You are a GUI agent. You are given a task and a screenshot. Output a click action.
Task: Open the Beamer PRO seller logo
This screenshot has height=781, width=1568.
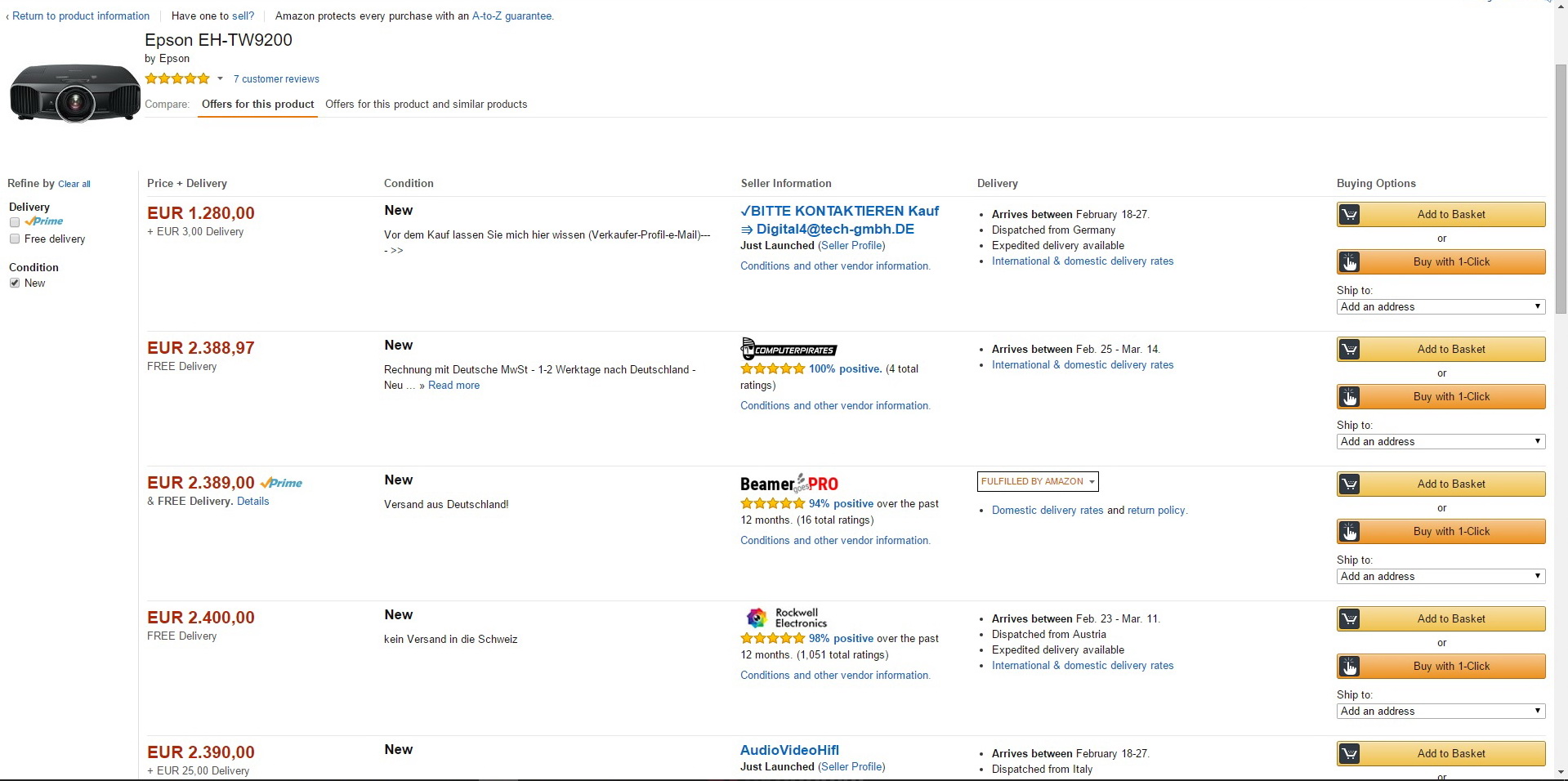[788, 483]
